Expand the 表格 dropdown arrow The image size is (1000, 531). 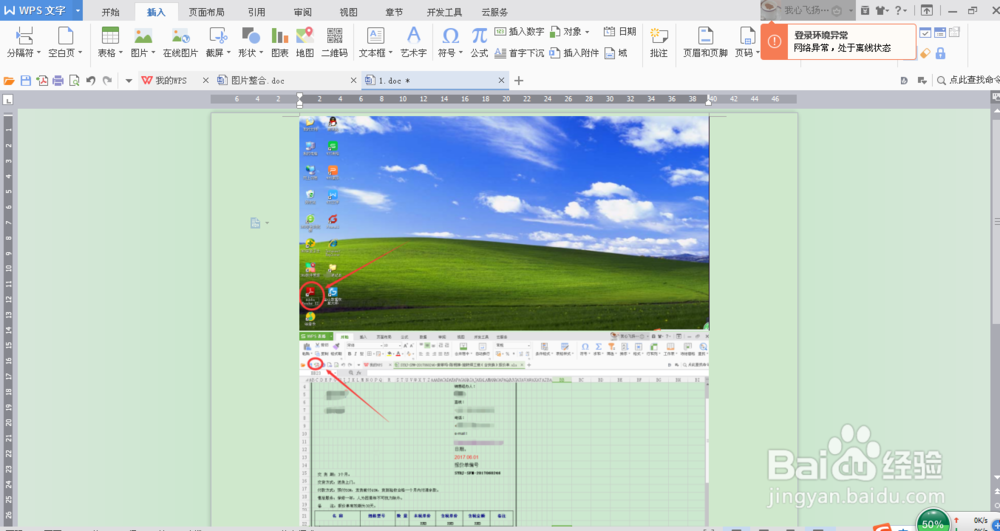[x=121, y=54]
